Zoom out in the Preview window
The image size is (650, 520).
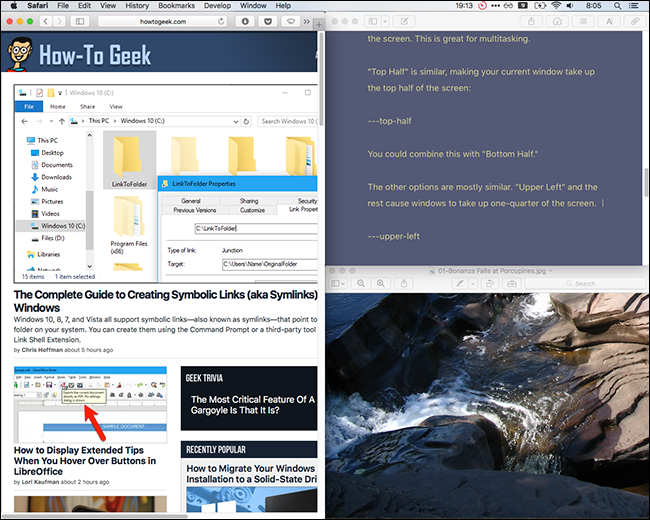(361, 283)
